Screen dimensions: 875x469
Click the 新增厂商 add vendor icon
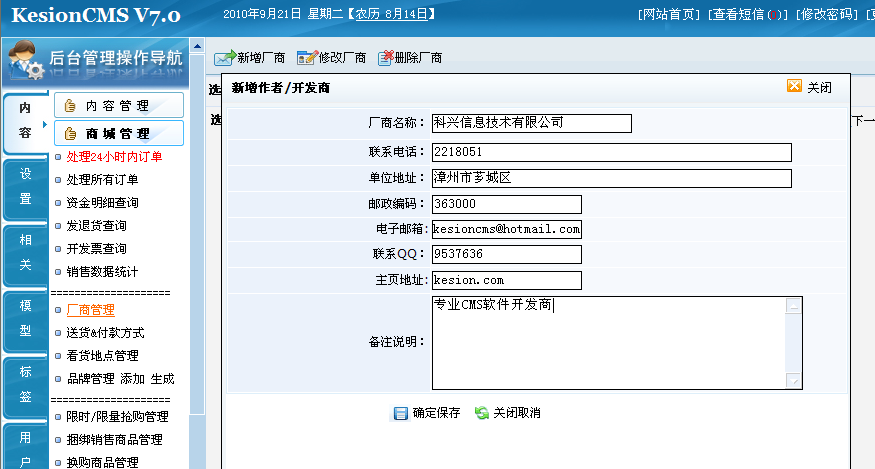(225, 57)
